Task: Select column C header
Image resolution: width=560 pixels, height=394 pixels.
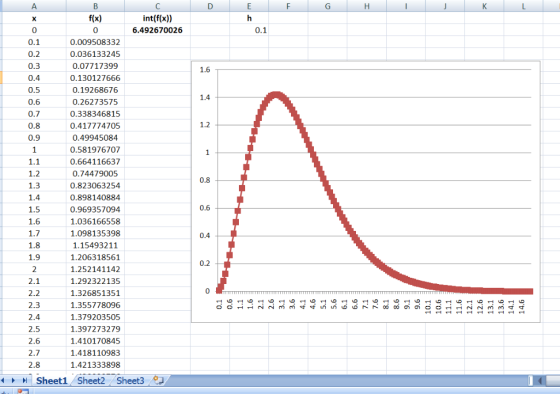Action: tap(157, 6)
